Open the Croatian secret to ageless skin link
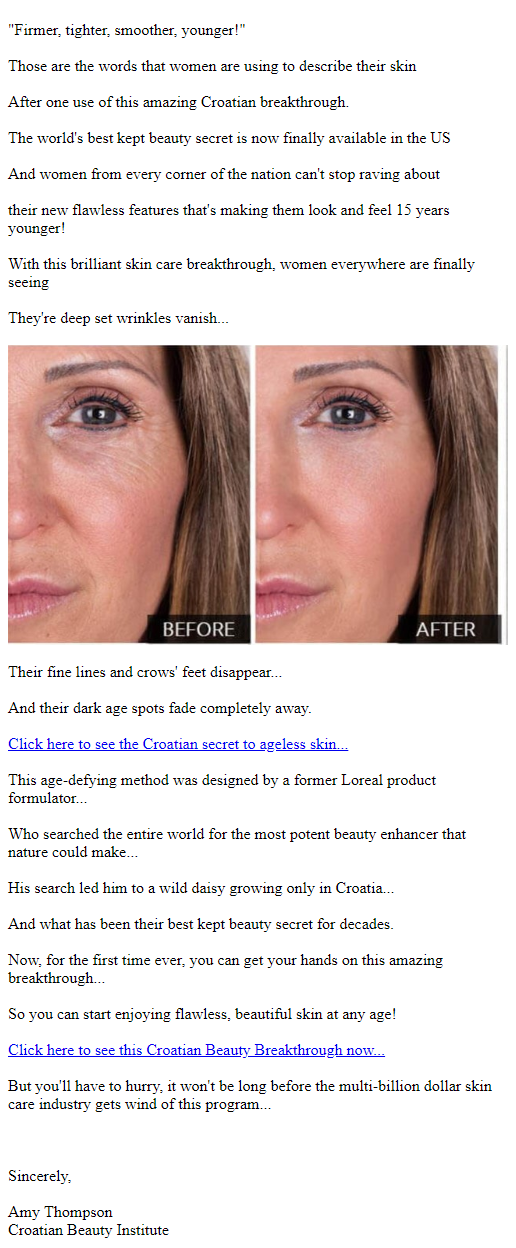This screenshot has width=516, height=1248. point(178,744)
